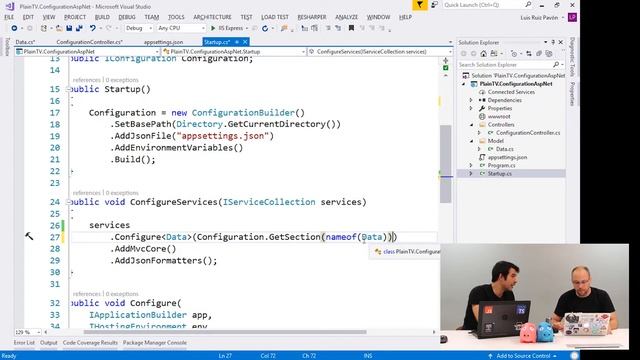This screenshot has height=360, width=640.
Task: Switch to the appsettings.json tab
Action: coord(163,42)
